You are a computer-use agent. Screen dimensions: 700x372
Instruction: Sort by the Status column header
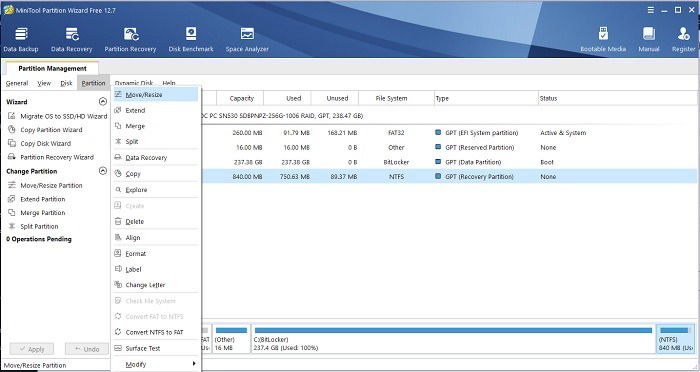point(618,98)
